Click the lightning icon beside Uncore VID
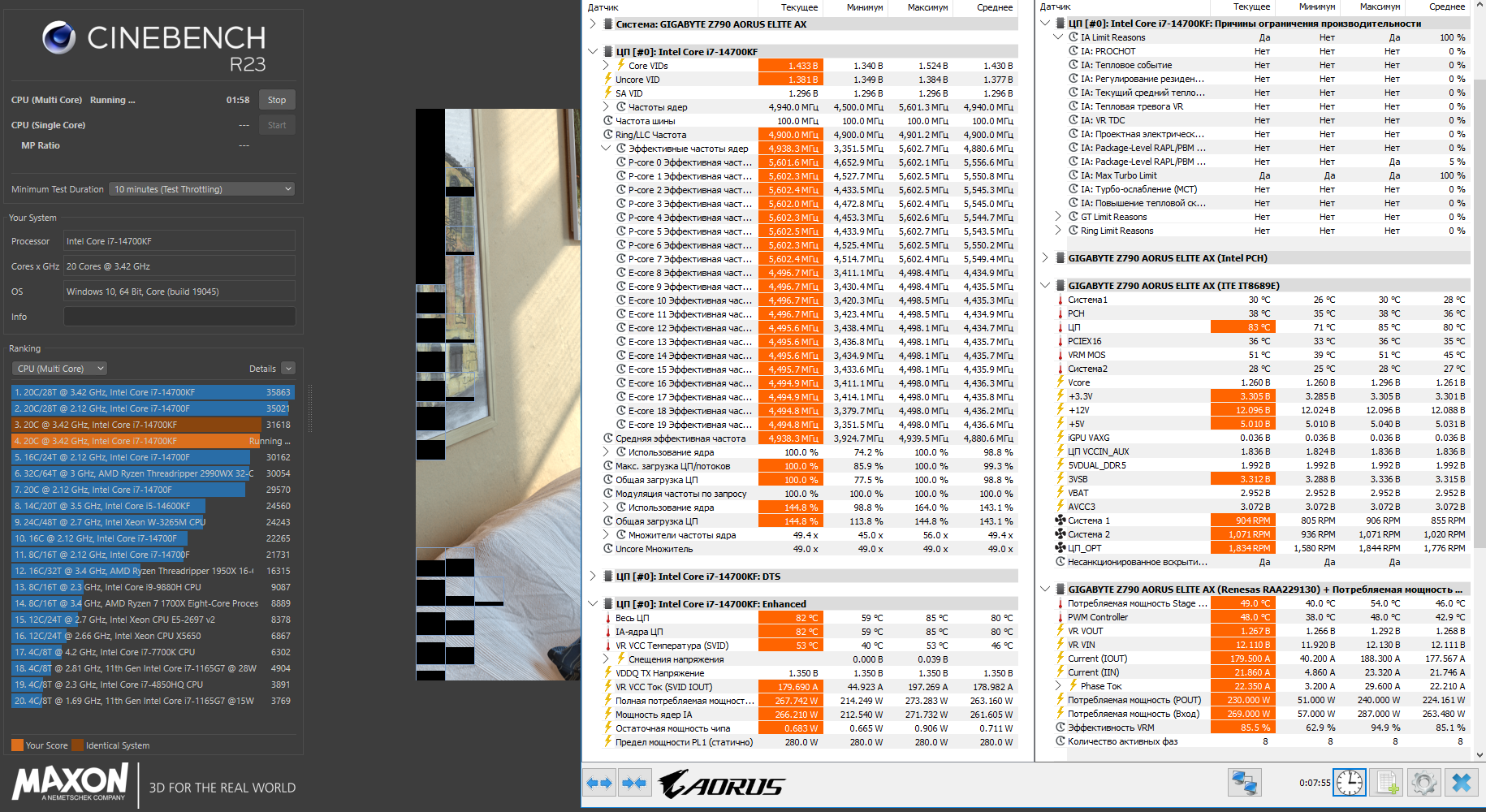 point(607,80)
